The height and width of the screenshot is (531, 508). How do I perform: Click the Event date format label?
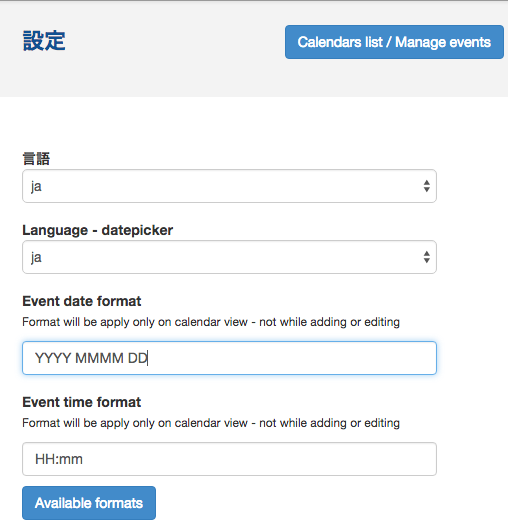82,301
